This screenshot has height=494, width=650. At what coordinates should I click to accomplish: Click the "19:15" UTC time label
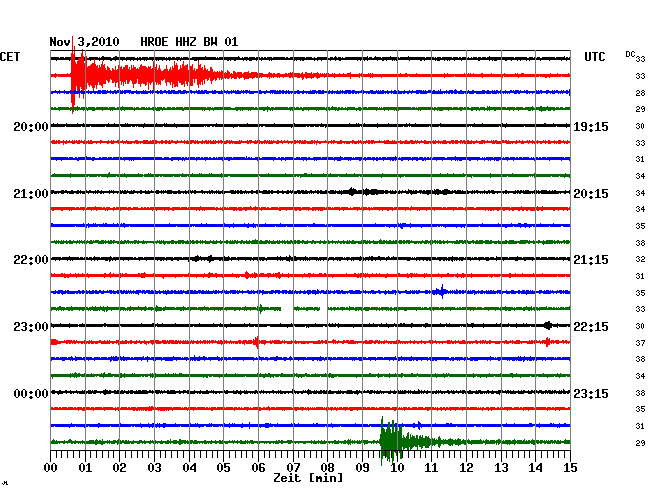coord(591,126)
